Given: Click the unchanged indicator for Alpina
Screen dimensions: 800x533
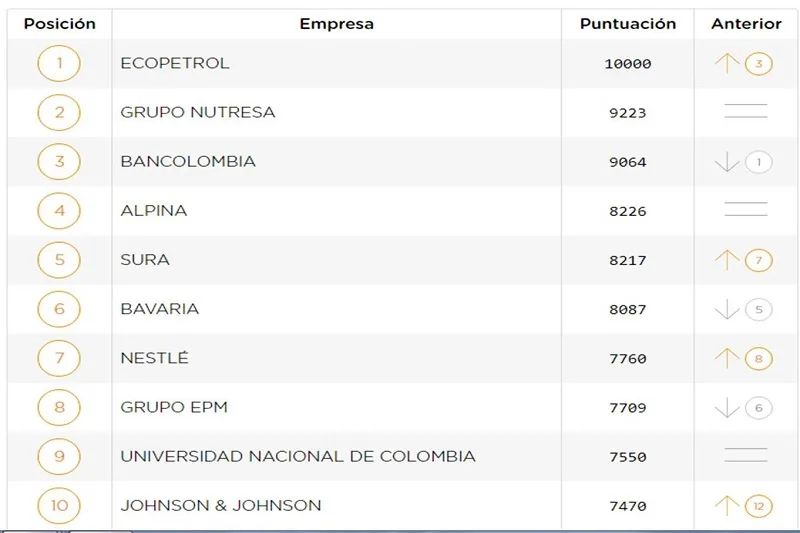Looking at the screenshot, I should (x=746, y=210).
